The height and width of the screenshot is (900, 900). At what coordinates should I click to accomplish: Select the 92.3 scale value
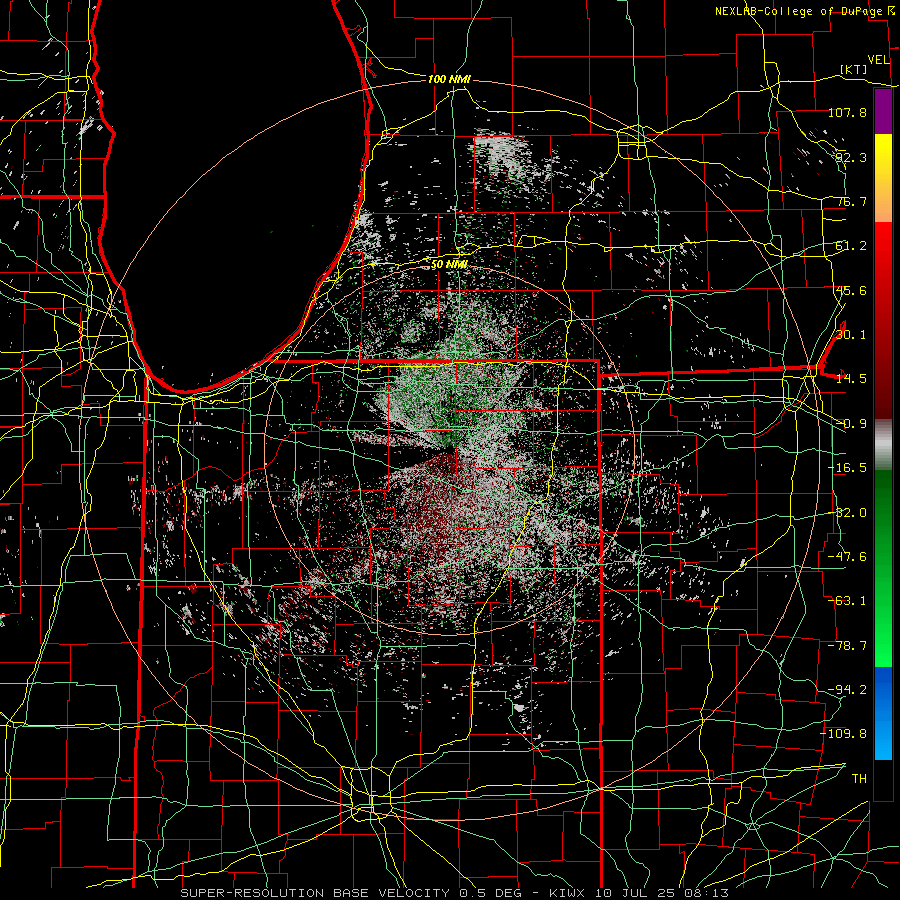click(x=851, y=157)
